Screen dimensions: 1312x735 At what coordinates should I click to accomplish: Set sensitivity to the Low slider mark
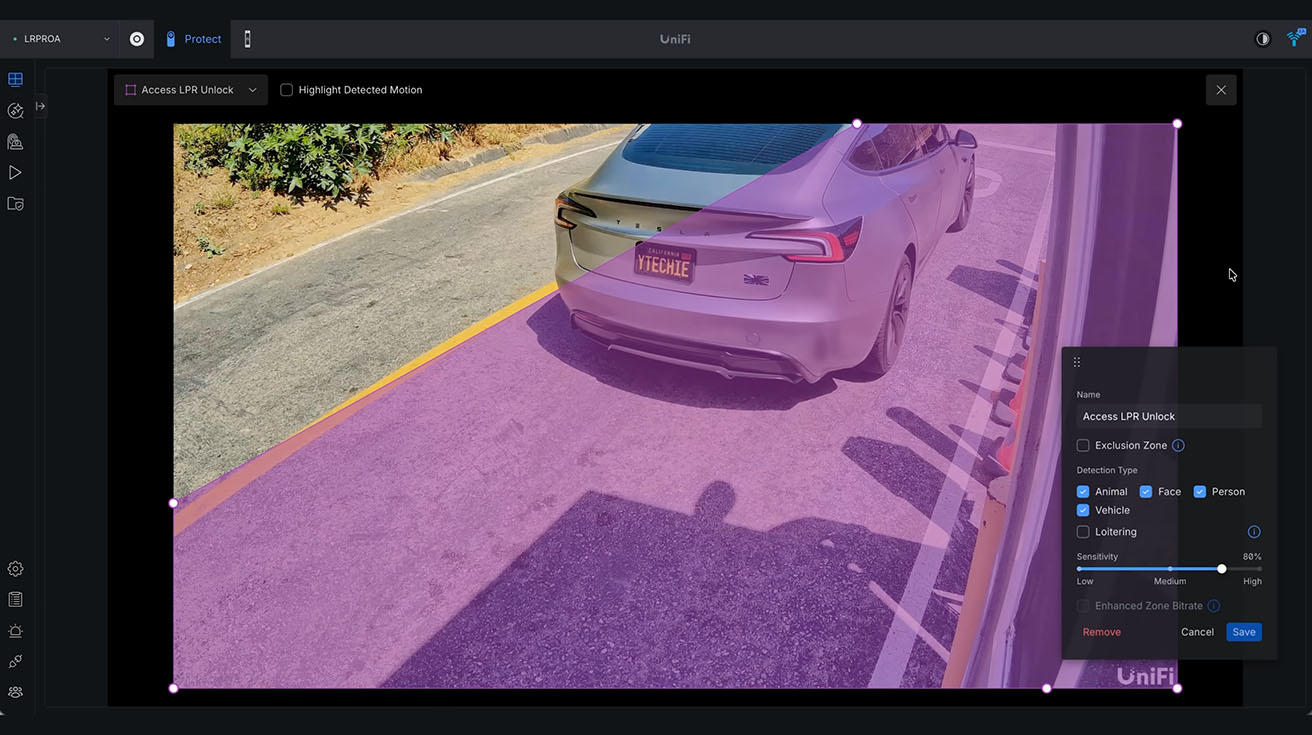coord(1079,569)
